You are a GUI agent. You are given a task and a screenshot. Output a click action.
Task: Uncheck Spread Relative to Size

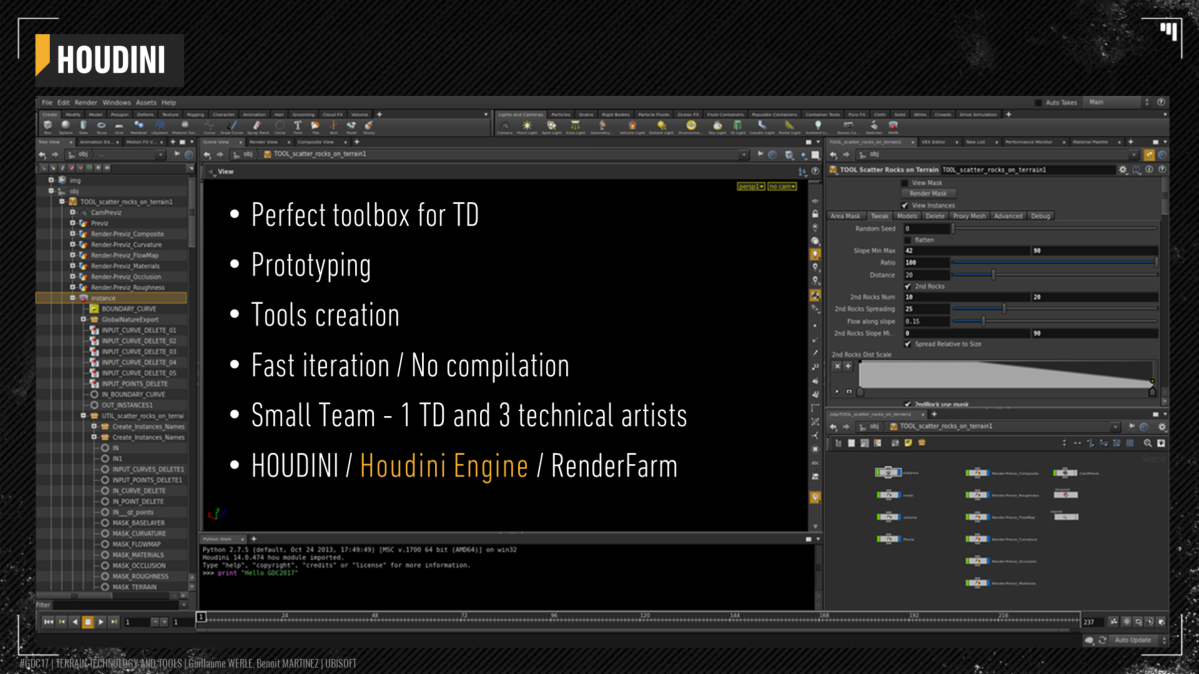tap(908, 344)
